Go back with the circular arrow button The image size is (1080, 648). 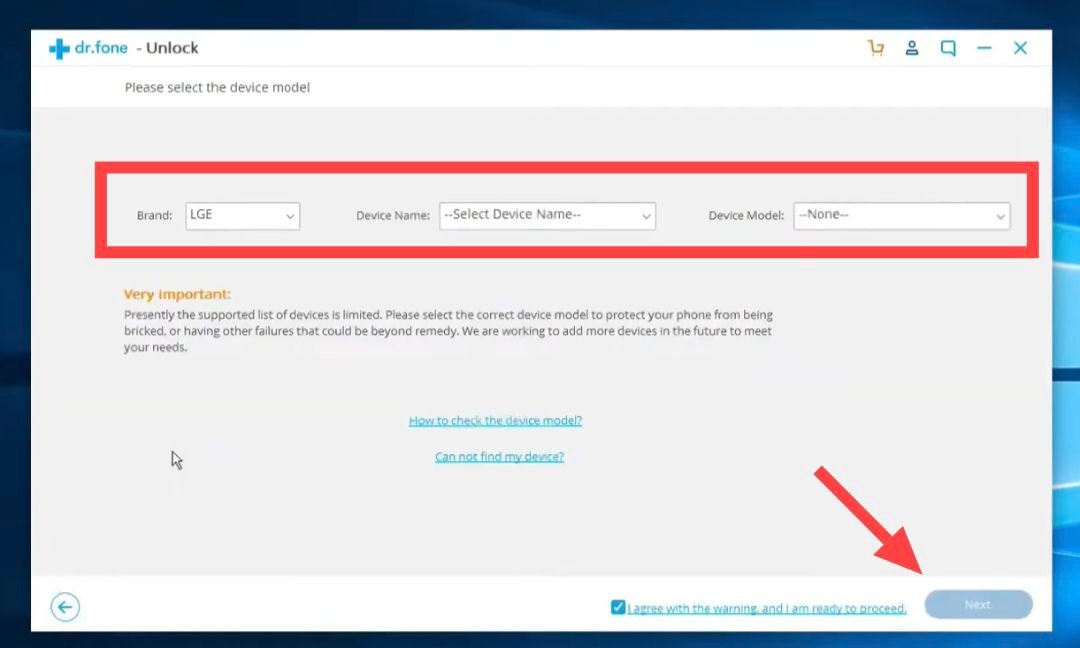point(65,607)
